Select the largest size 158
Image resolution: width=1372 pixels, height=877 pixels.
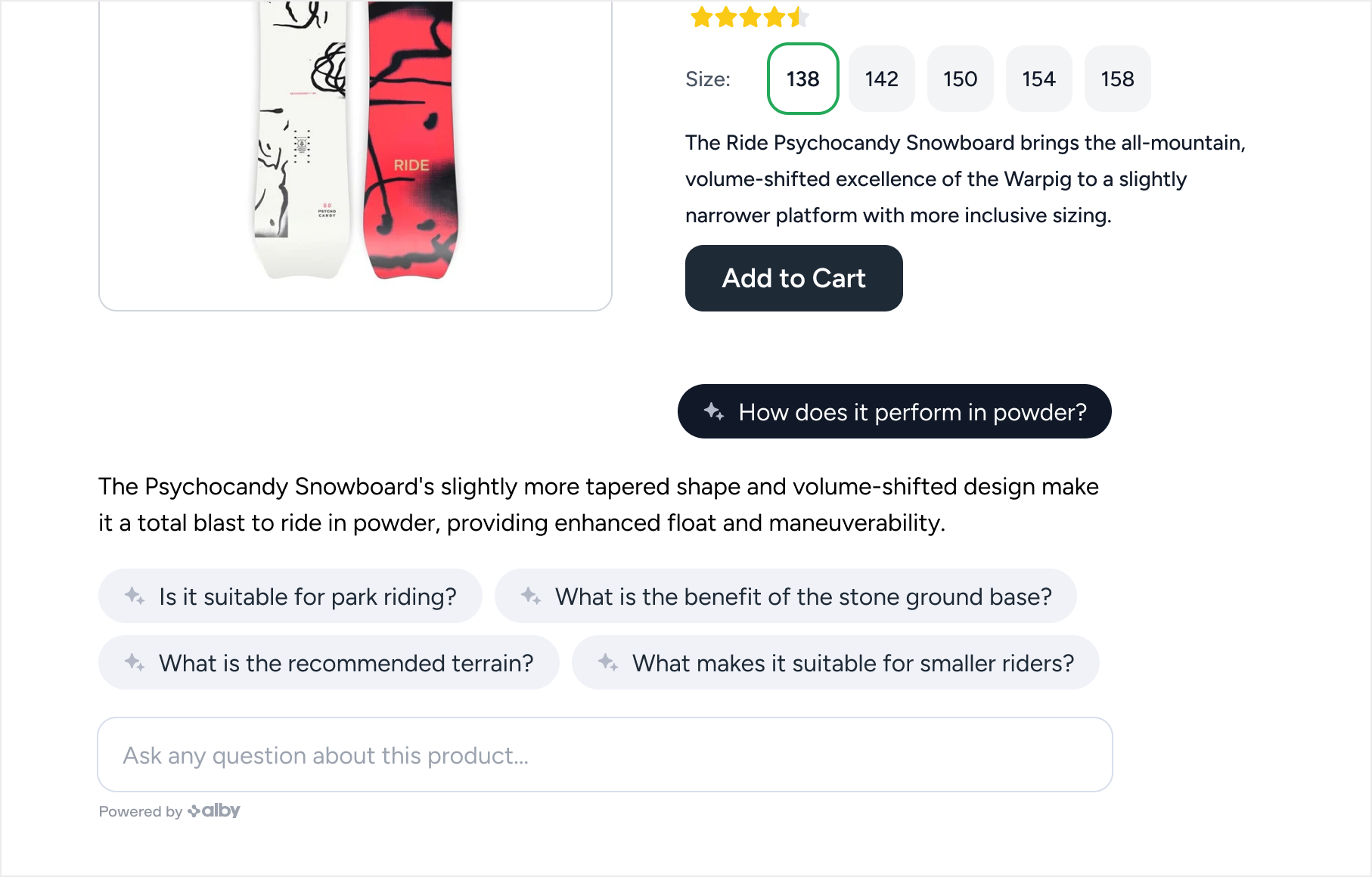1117,79
